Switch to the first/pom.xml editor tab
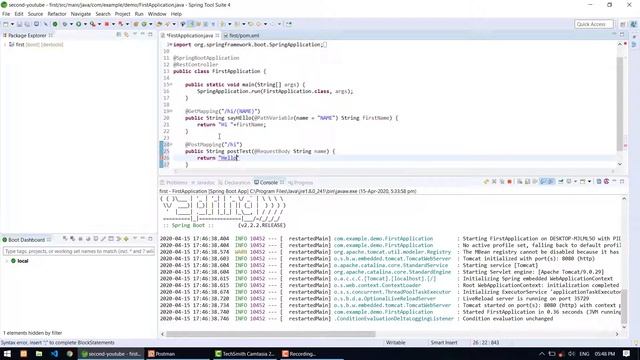This screenshot has height=360, width=640. [x=244, y=36]
